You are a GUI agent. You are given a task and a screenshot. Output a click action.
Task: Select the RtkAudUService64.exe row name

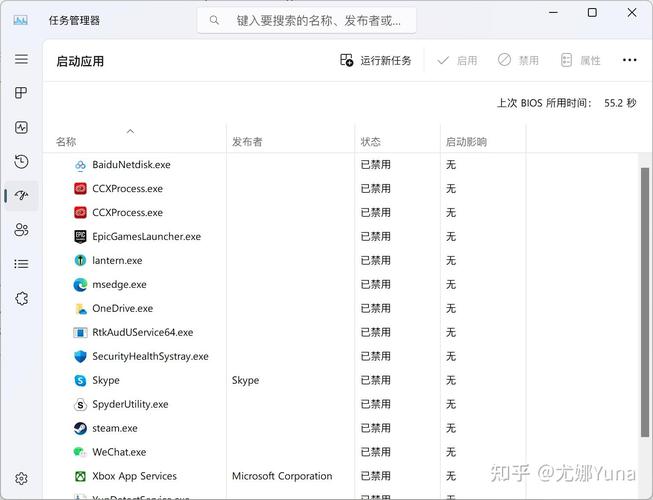click(143, 333)
